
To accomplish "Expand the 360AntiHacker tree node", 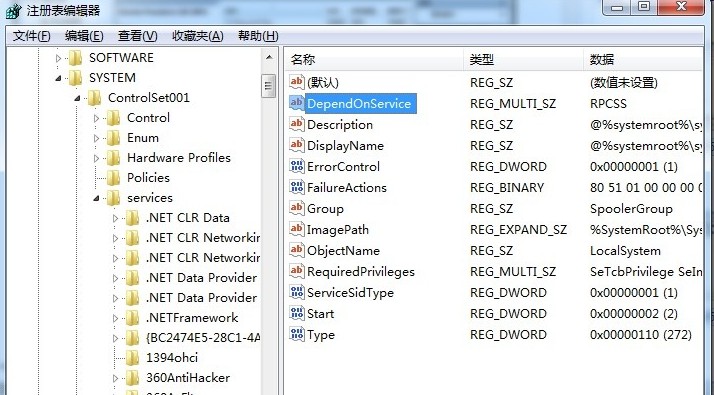I will click(x=116, y=379).
